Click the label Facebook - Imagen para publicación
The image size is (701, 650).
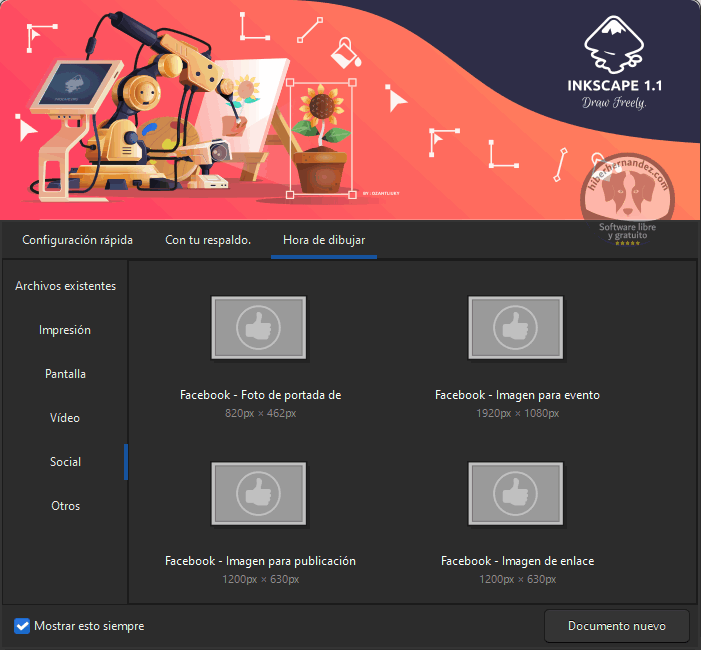pos(261,561)
